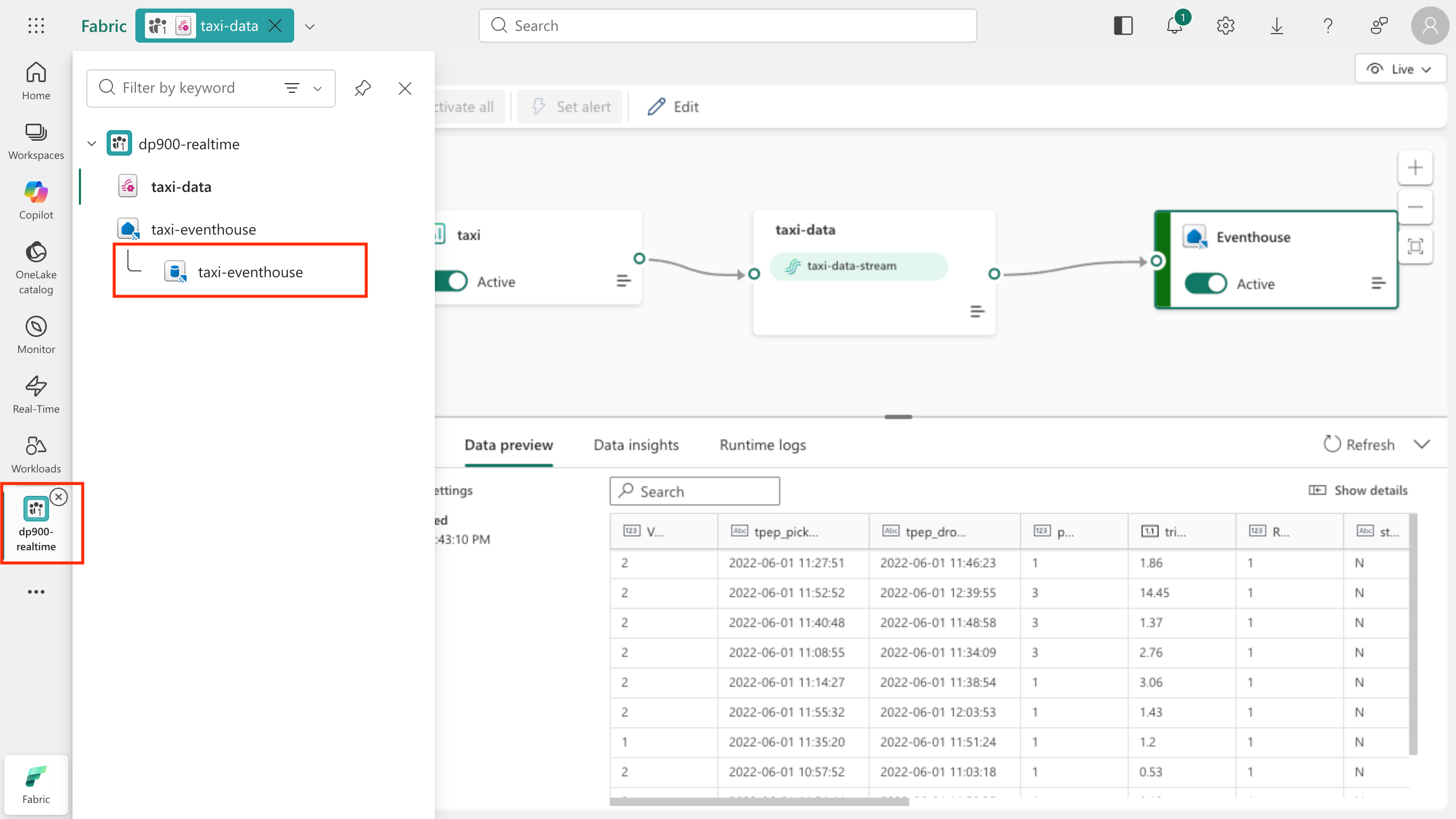This screenshot has height=819, width=1456.
Task: Select the Eventhouse destination node title
Action: pos(1253,237)
